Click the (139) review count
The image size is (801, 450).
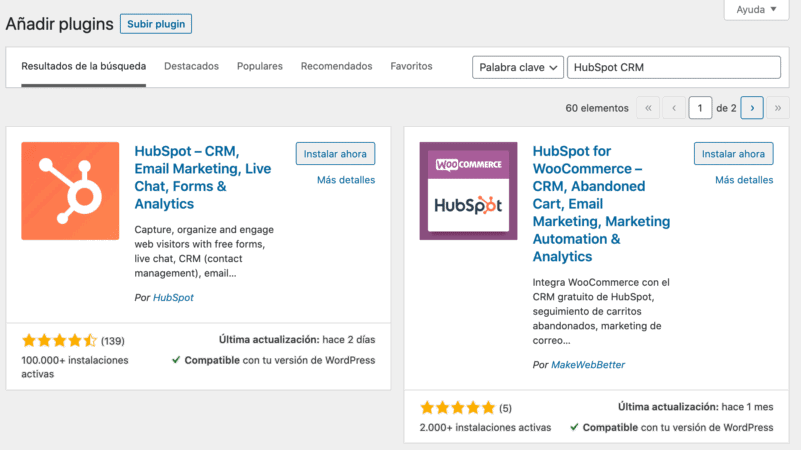pyautogui.click(x=113, y=341)
